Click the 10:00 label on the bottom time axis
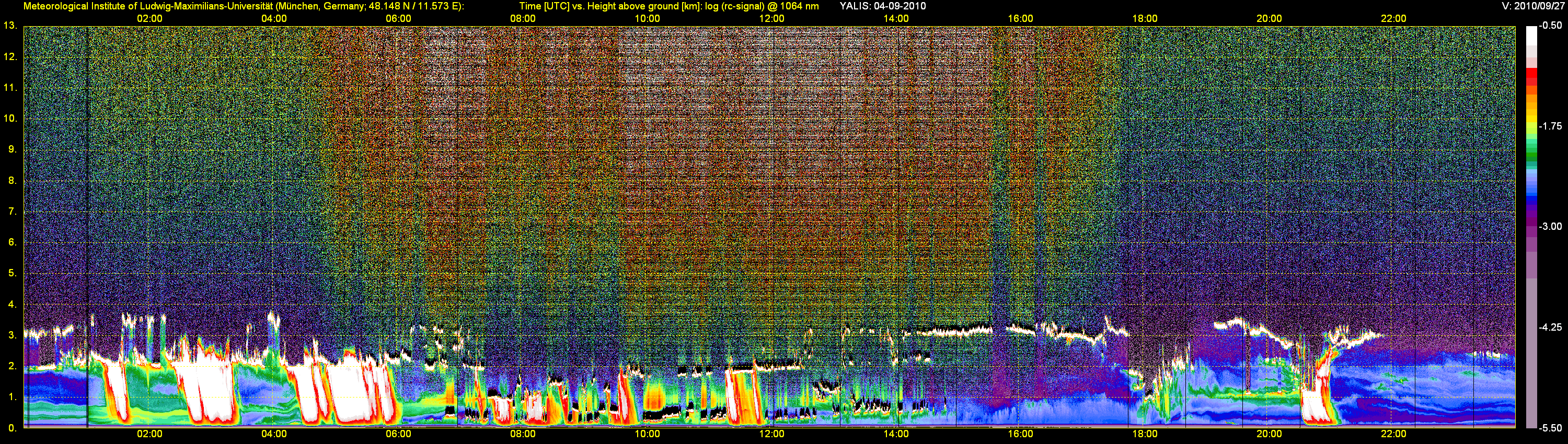 [x=647, y=434]
